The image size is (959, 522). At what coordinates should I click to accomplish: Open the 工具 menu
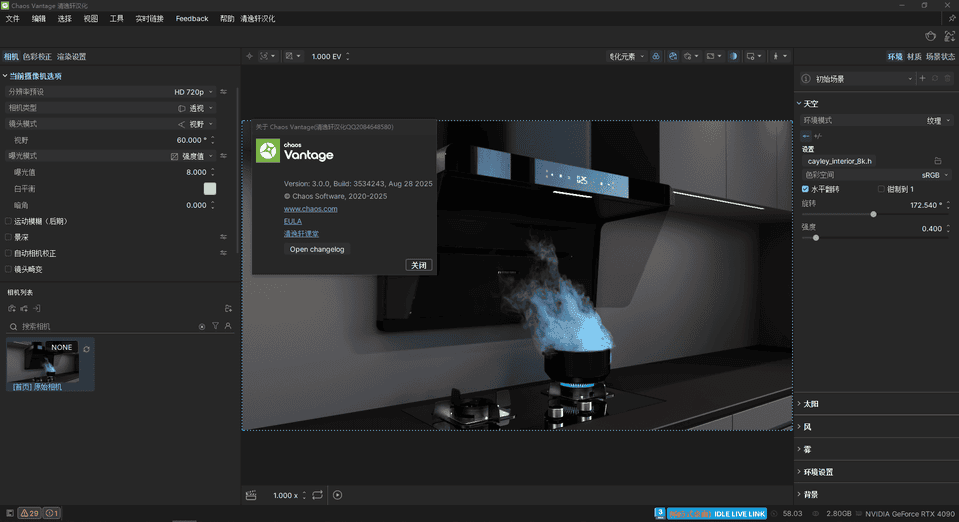[x=116, y=19]
